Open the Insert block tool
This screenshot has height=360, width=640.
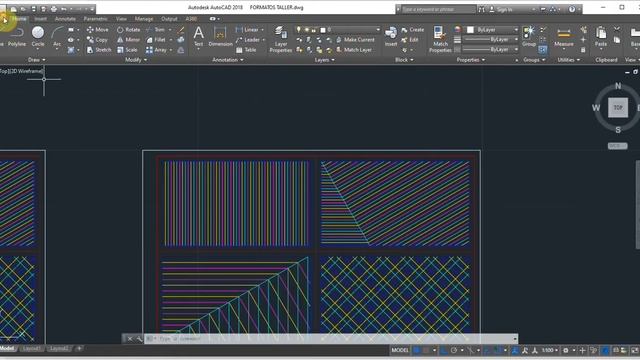pos(391,36)
